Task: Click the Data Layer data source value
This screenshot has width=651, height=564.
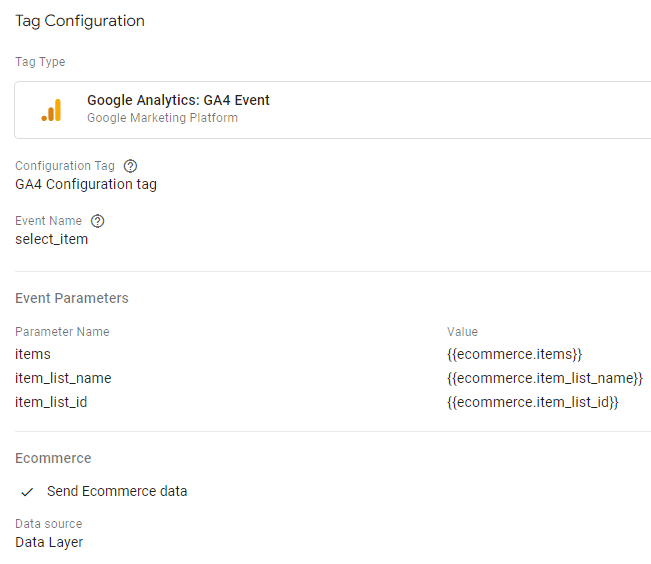Action: (x=49, y=542)
